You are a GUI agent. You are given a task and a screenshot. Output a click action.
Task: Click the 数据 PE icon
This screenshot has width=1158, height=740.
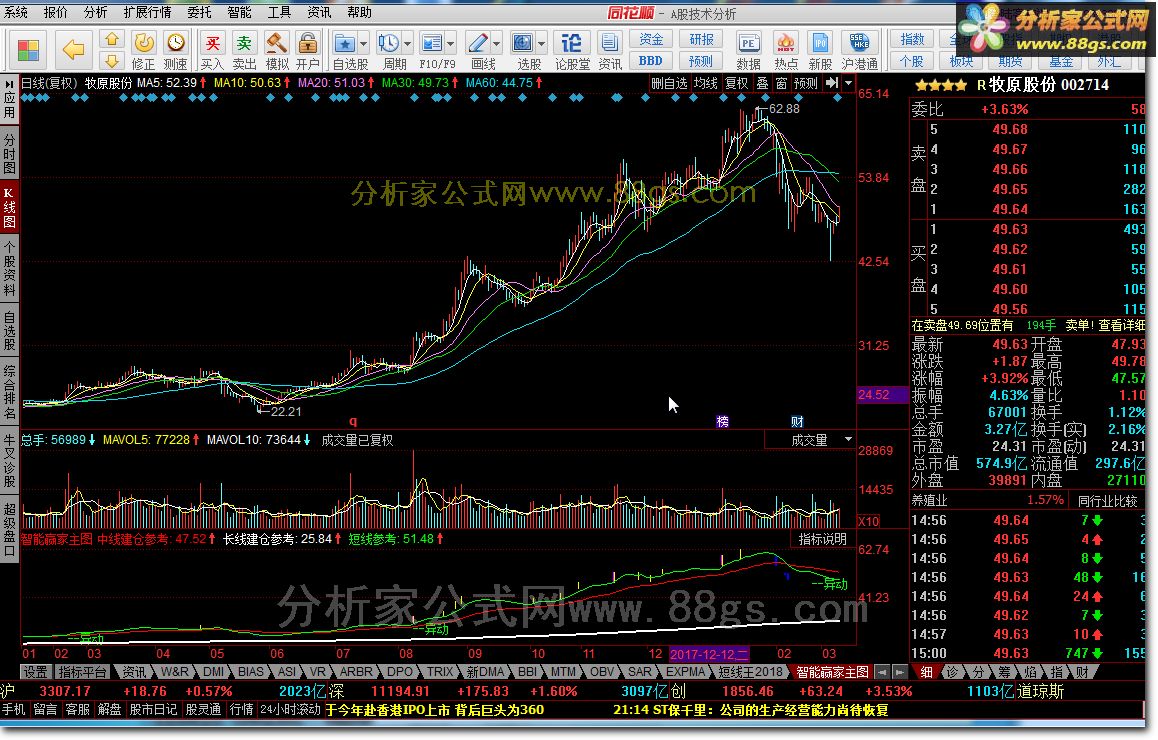(x=748, y=43)
